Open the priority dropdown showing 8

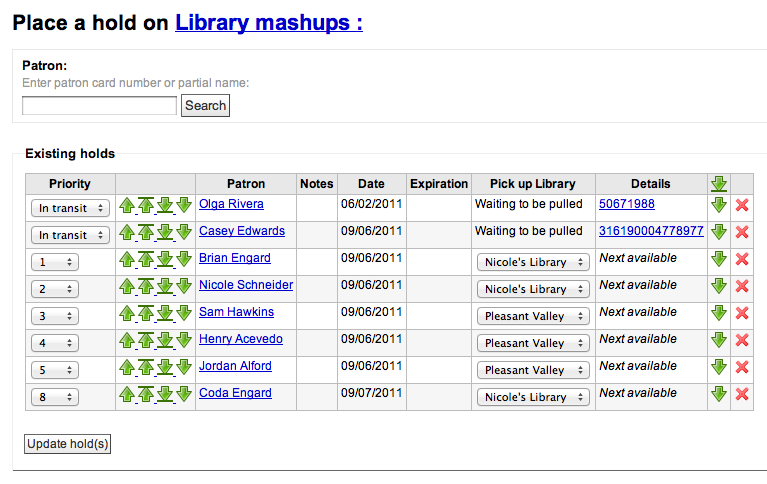(55, 397)
